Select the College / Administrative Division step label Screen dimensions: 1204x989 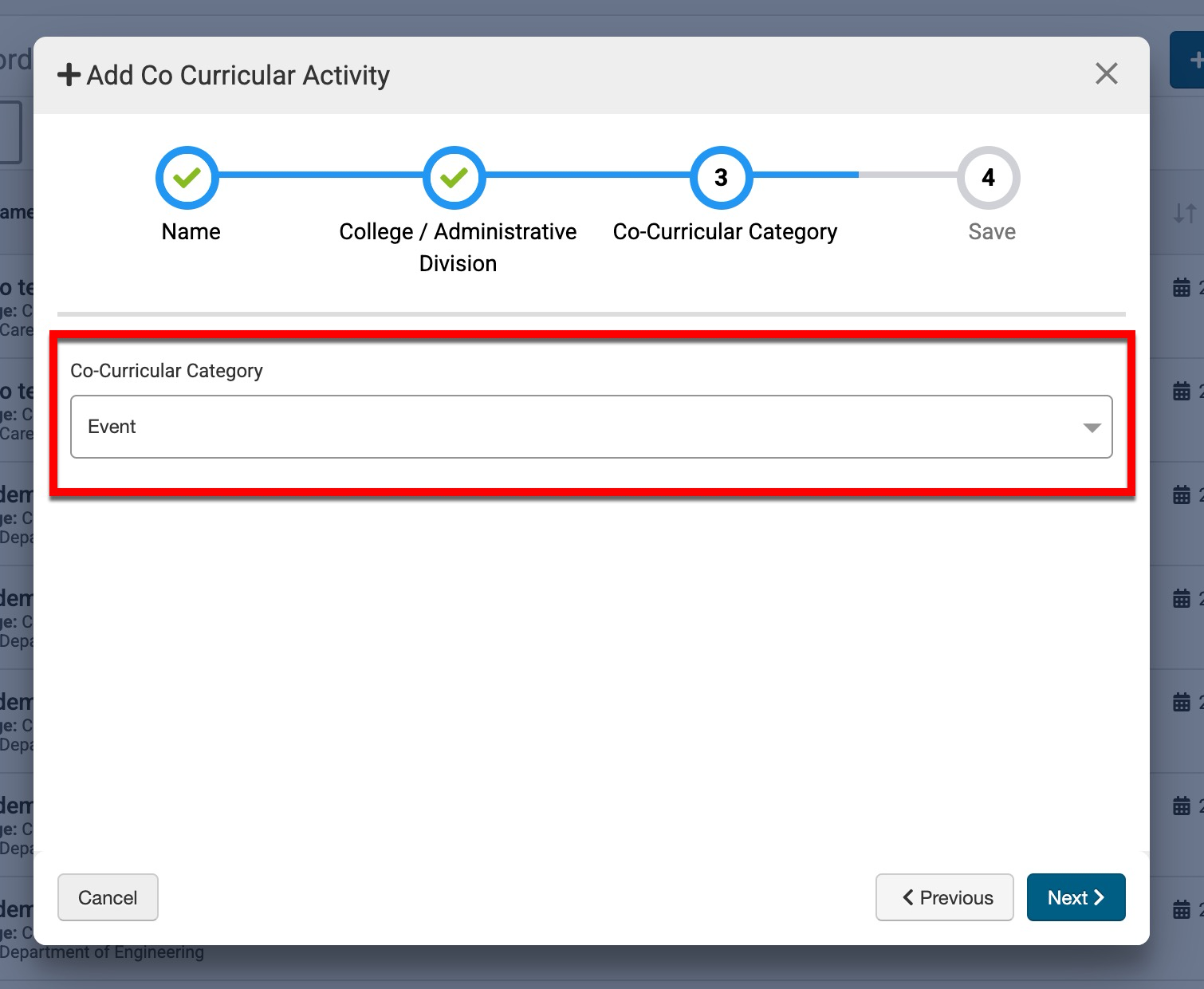[458, 247]
